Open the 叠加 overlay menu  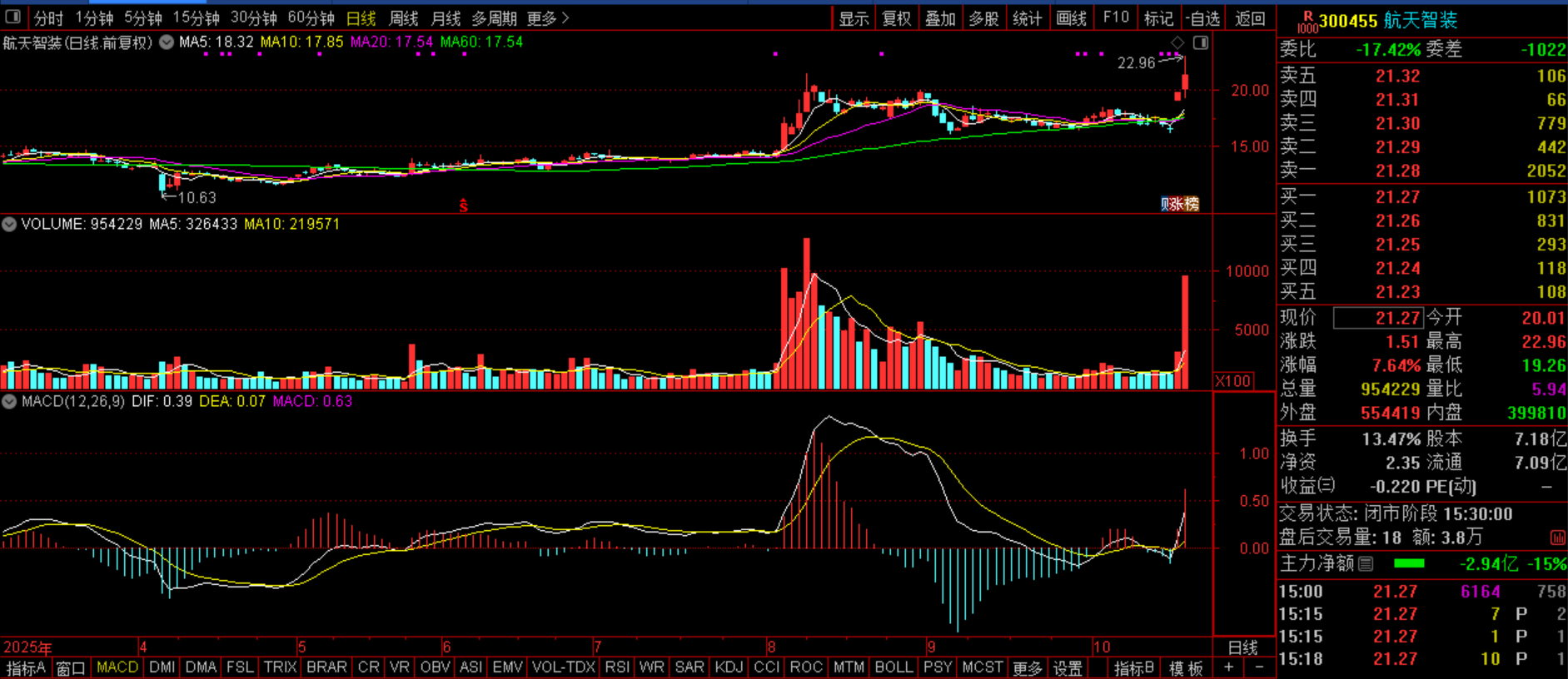pyautogui.click(x=940, y=17)
